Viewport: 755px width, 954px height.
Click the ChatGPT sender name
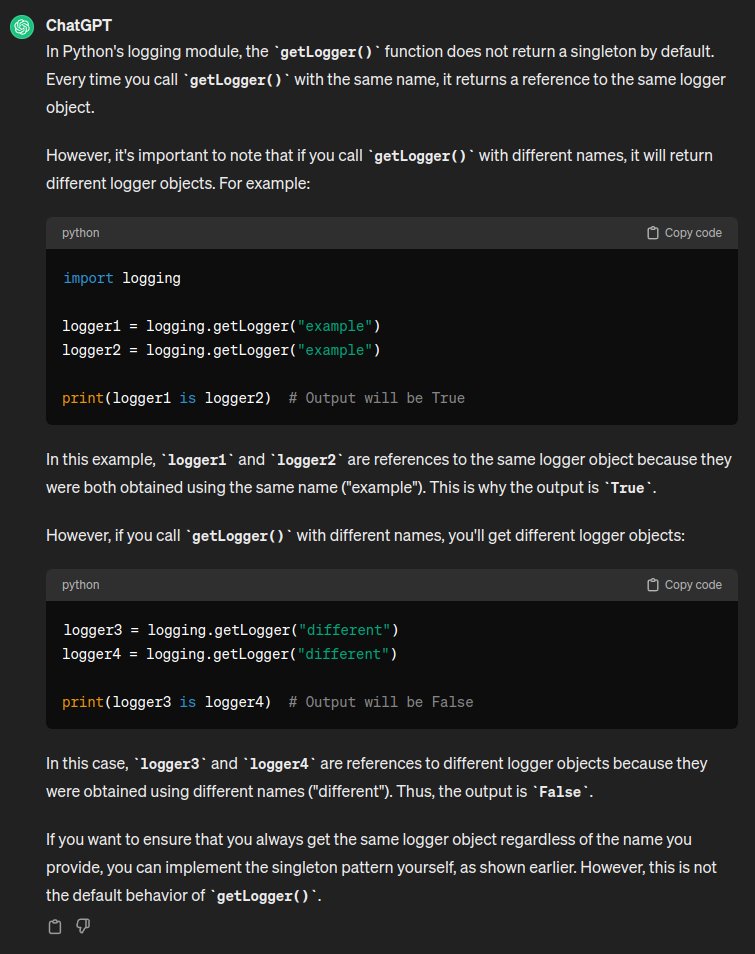pos(79,26)
